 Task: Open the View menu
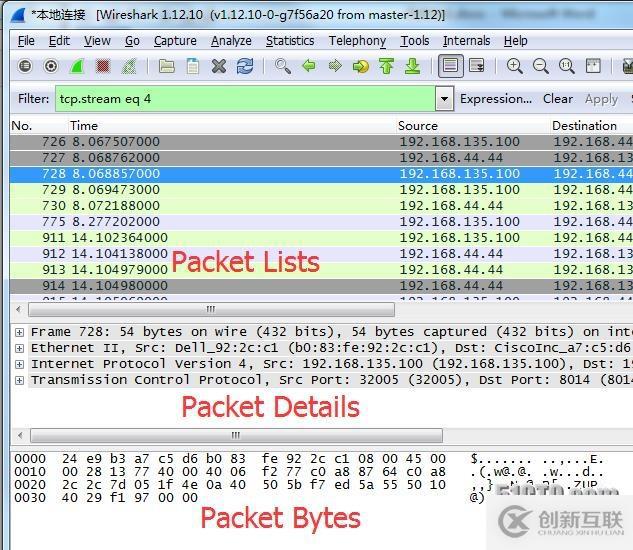[97, 41]
